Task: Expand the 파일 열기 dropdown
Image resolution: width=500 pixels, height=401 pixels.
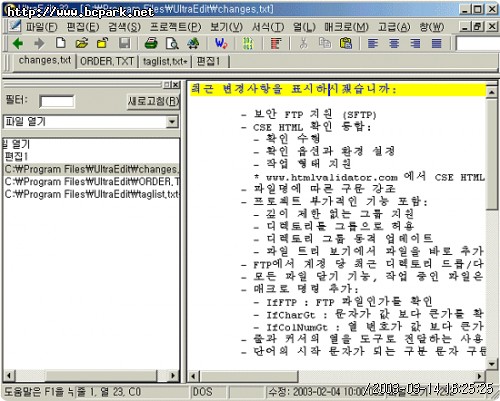Action: 172,122
